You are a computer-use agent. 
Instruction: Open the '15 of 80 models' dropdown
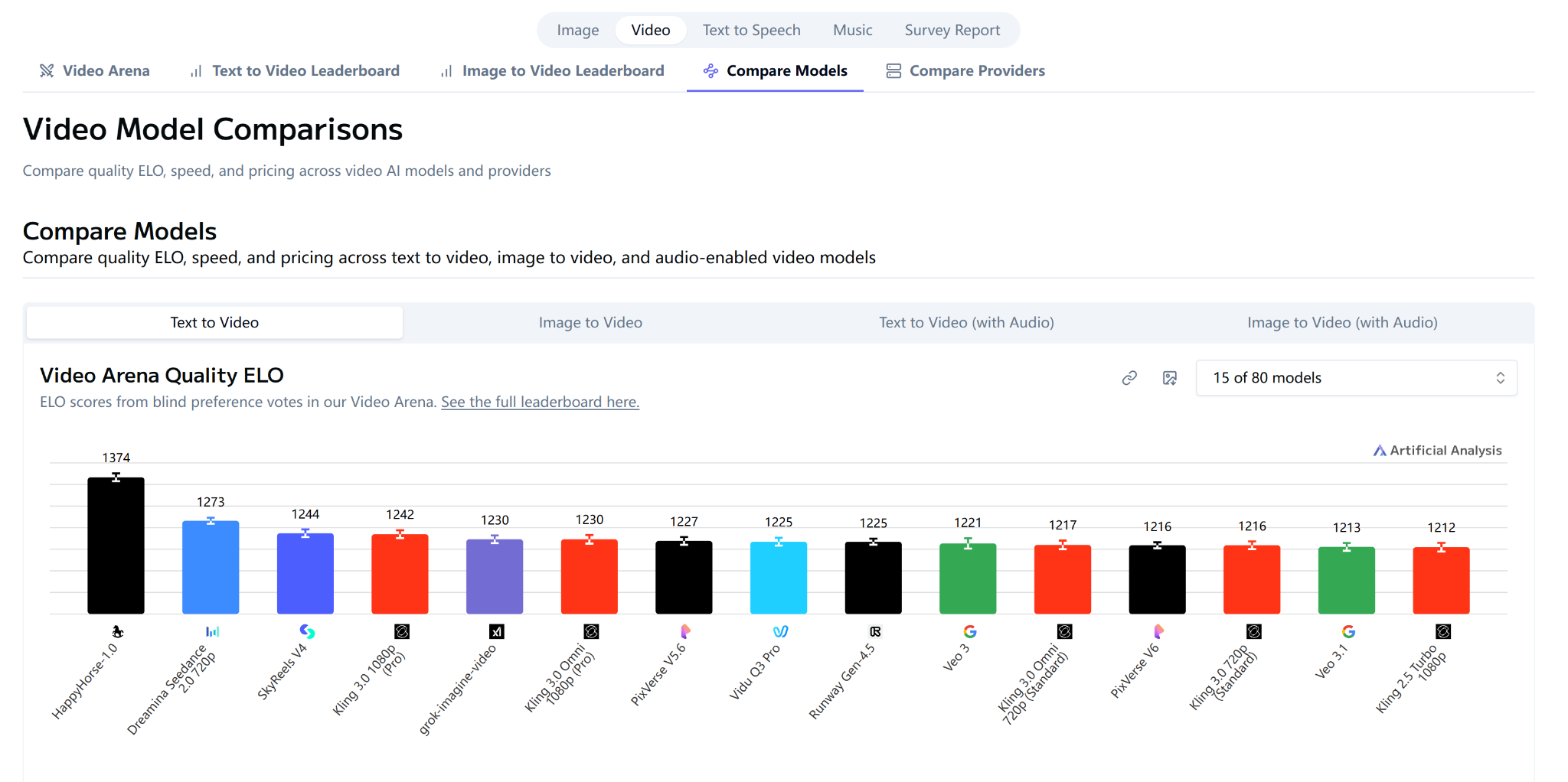click(x=1356, y=378)
